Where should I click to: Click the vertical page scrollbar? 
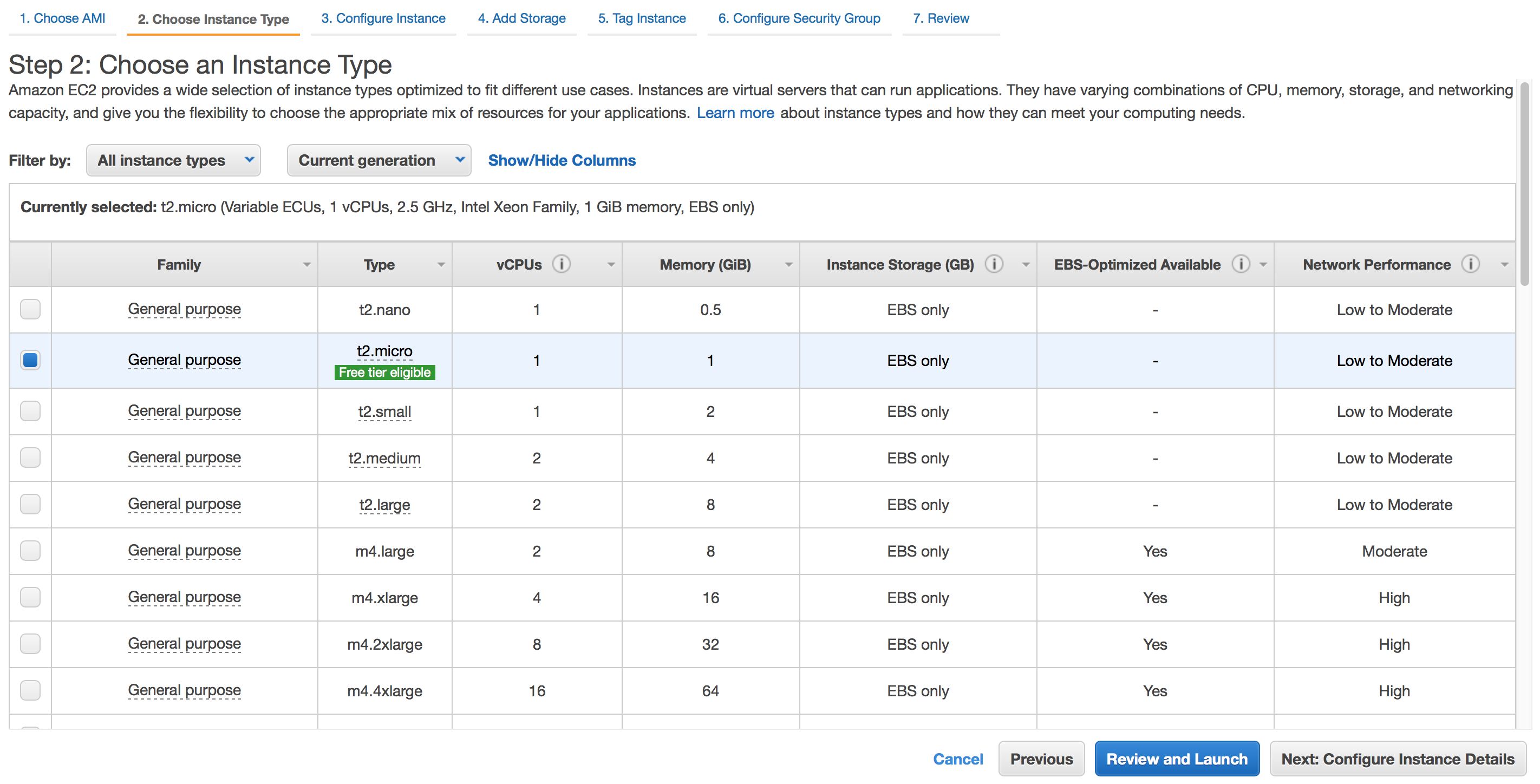click(x=1525, y=179)
